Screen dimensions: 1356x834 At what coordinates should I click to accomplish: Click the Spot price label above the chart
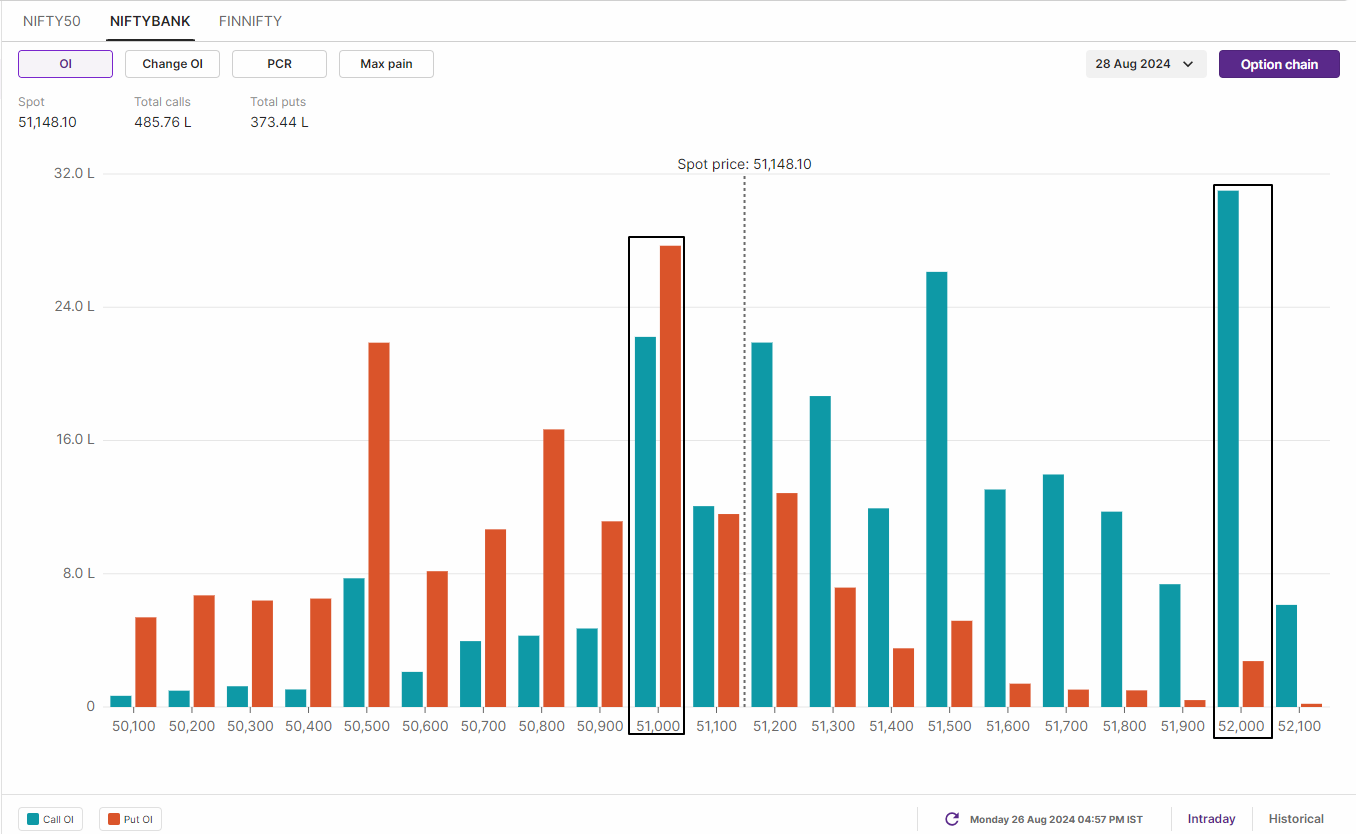click(744, 164)
